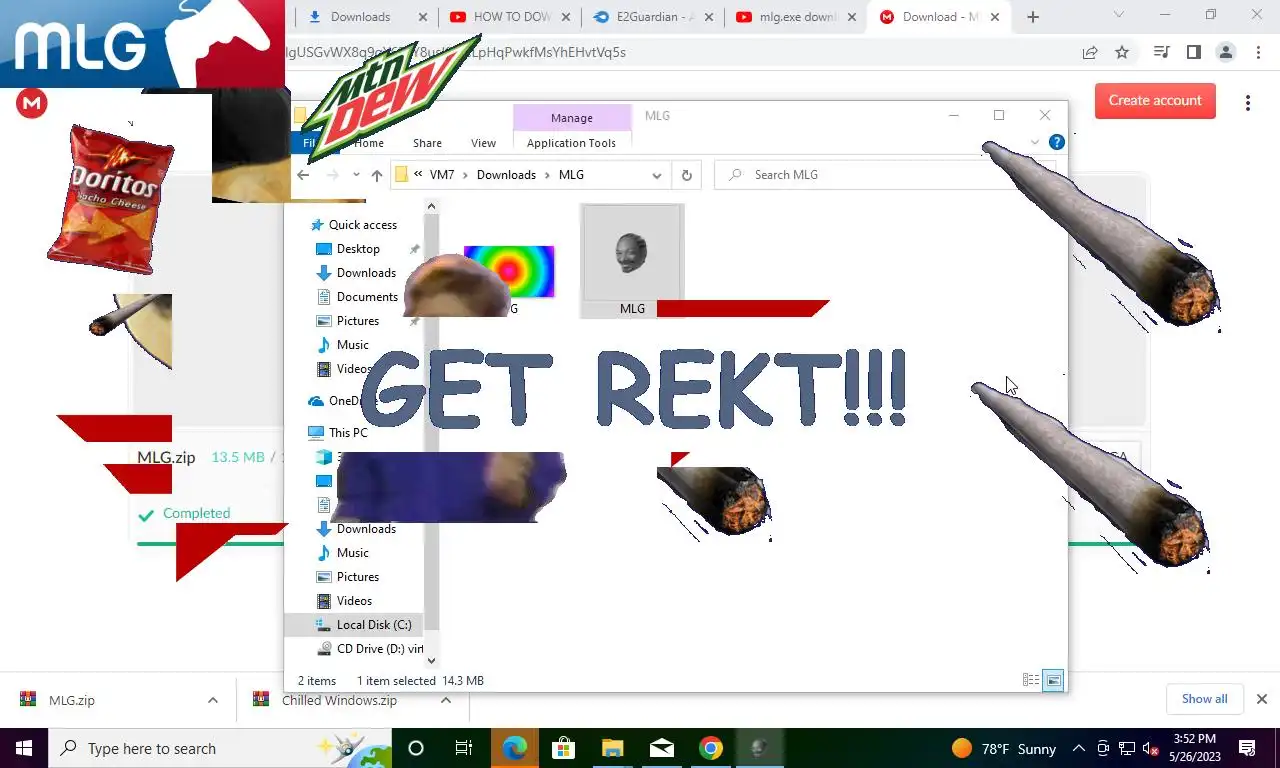Click the network tray icon
1280x768 pixels.
coord(1127,749)
